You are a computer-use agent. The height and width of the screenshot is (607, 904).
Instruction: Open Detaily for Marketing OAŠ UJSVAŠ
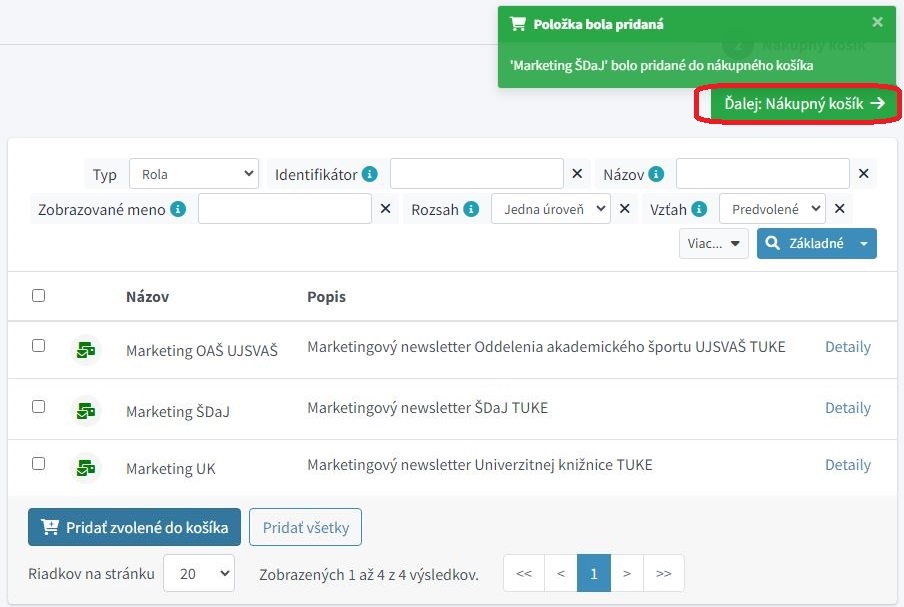848,347
